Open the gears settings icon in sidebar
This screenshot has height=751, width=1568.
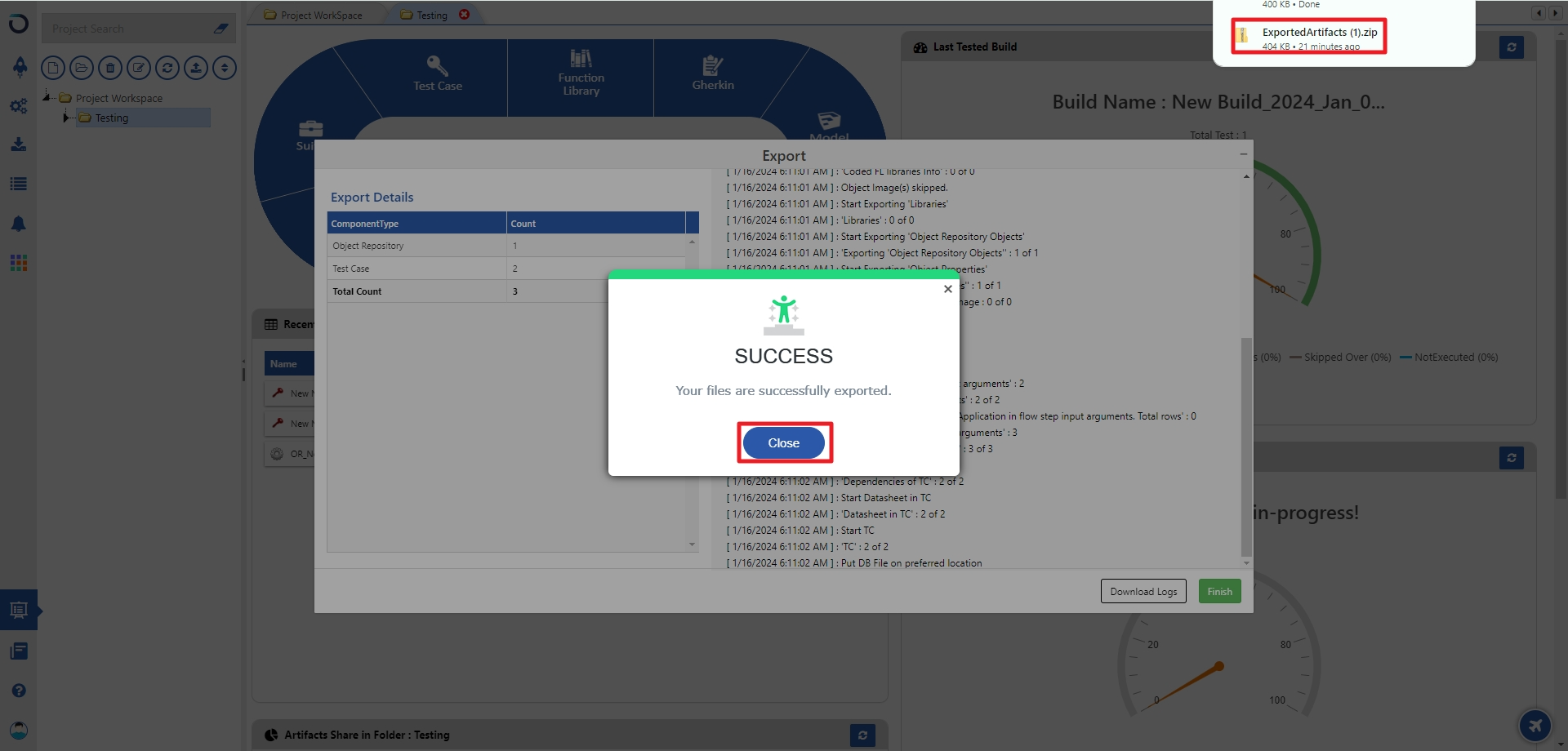[19, 106]
